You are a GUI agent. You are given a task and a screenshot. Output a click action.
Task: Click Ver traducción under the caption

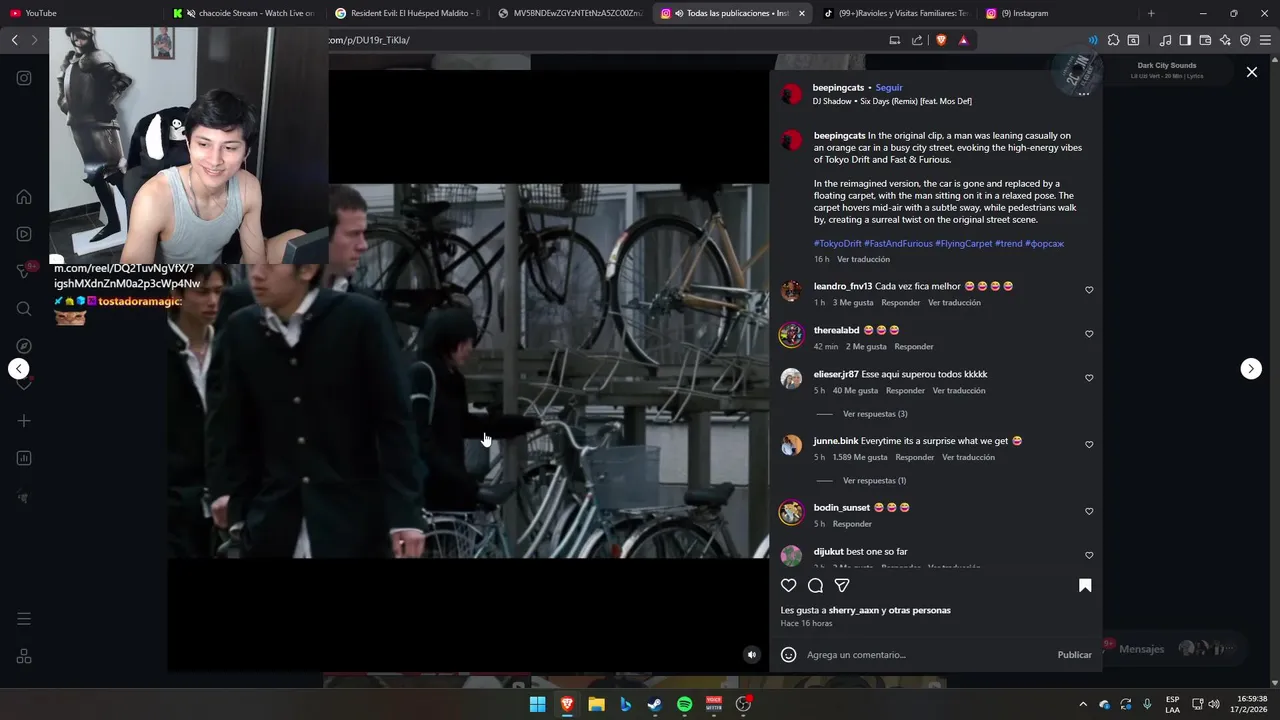863,259
